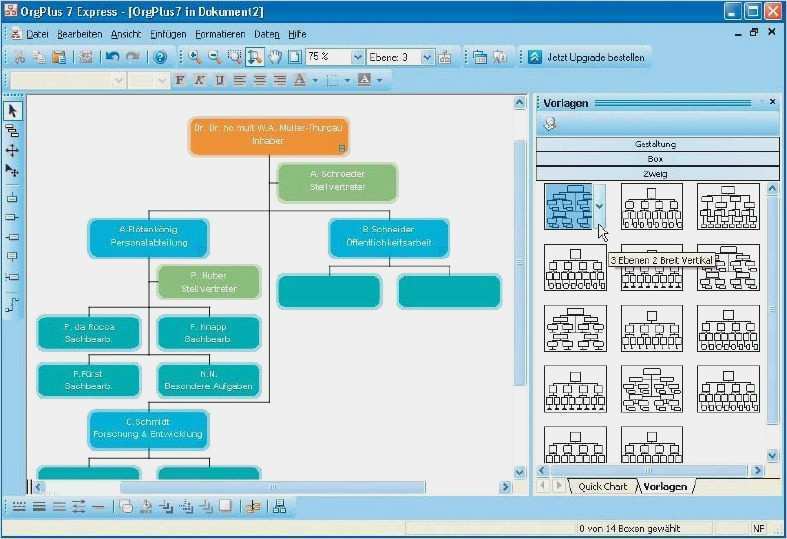This screenshot has height=539, width=787.
Task: Open the font color A dropdown arrow
Action: tap(315, 80)
